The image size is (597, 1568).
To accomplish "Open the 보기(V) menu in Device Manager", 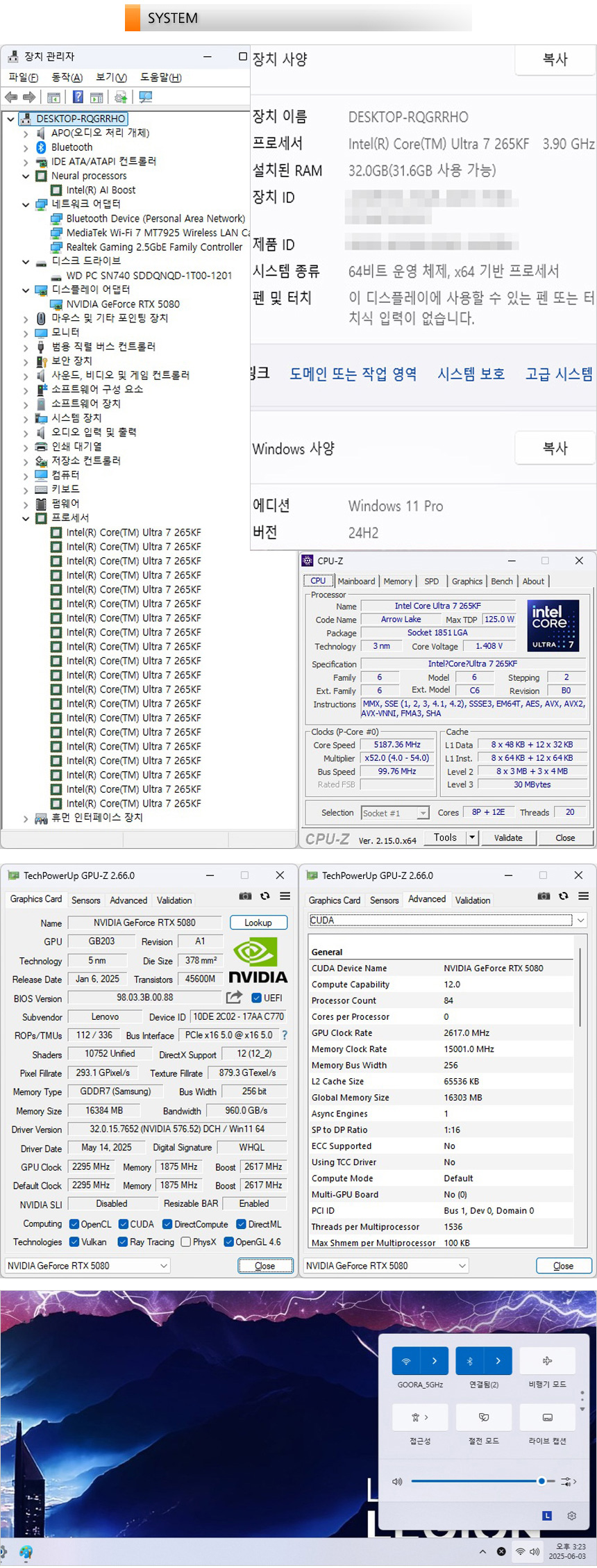I will [x=111, y=77].
